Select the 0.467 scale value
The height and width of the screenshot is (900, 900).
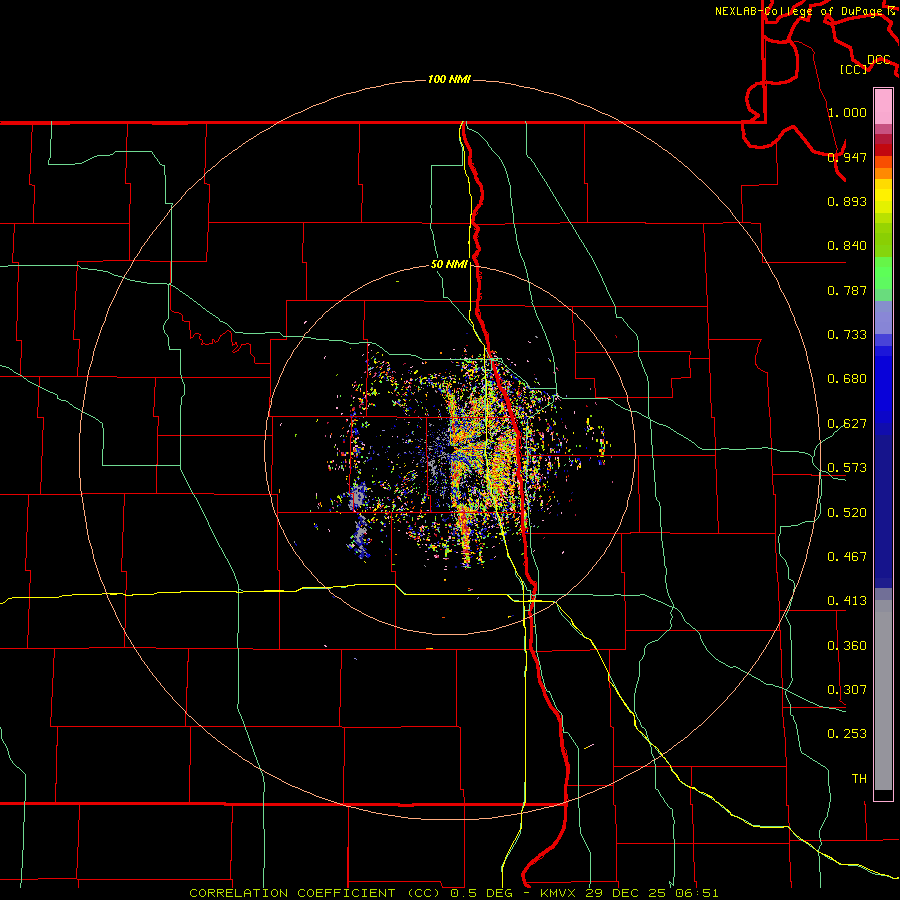pyautogui.click(x=847, y=556)
